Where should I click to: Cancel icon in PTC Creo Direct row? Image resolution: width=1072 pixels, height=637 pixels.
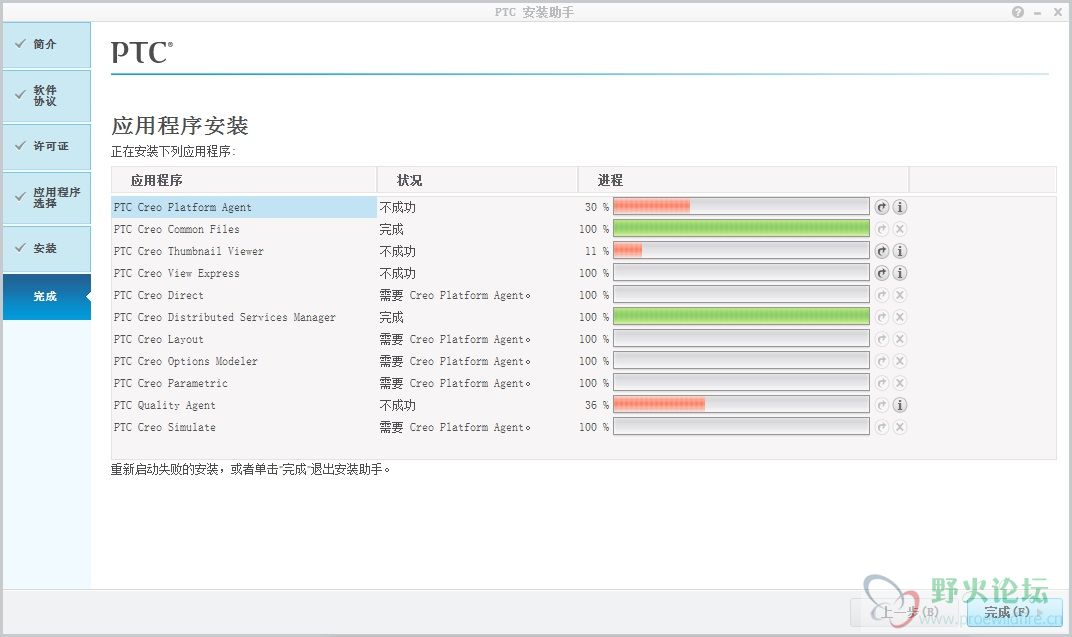(x=900, y=295)
